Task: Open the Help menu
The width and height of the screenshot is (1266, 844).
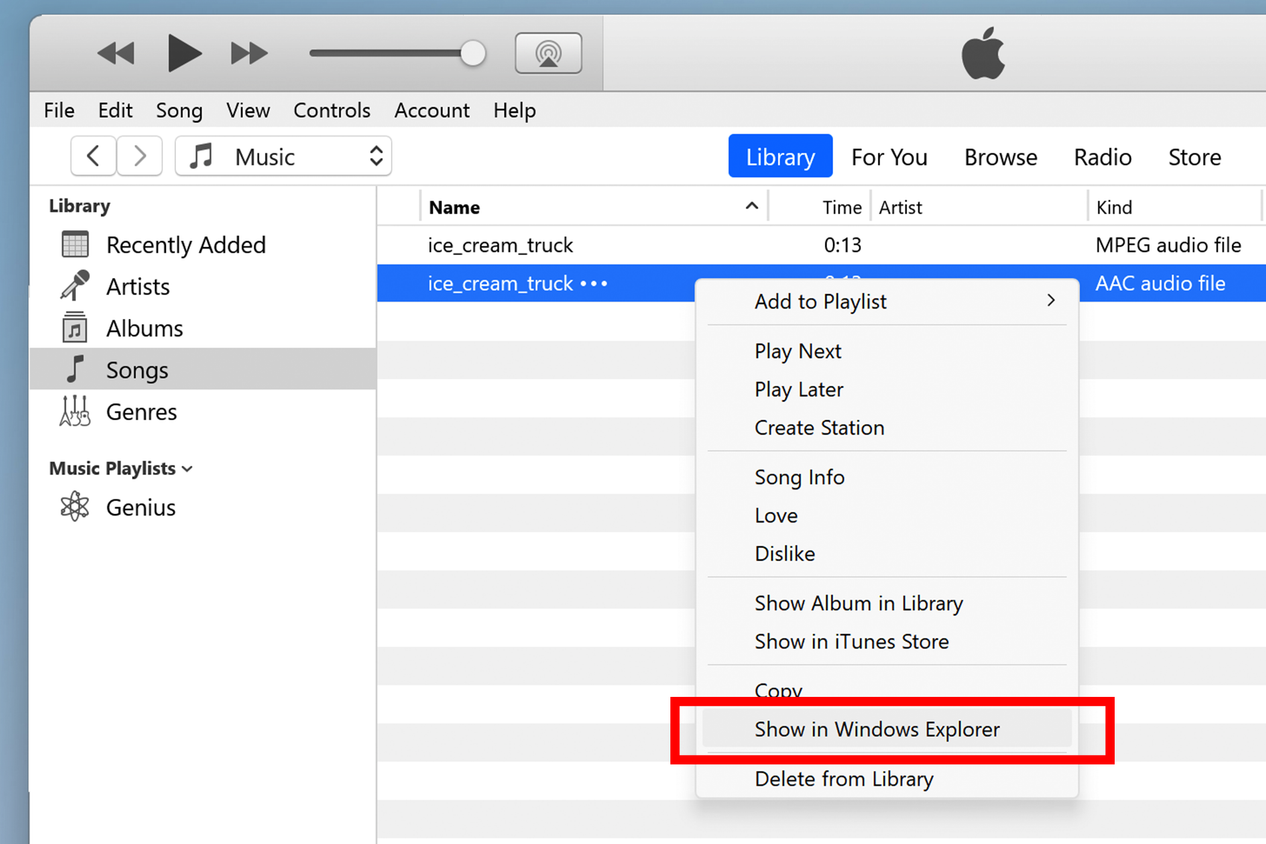Action: click(514, 110)
